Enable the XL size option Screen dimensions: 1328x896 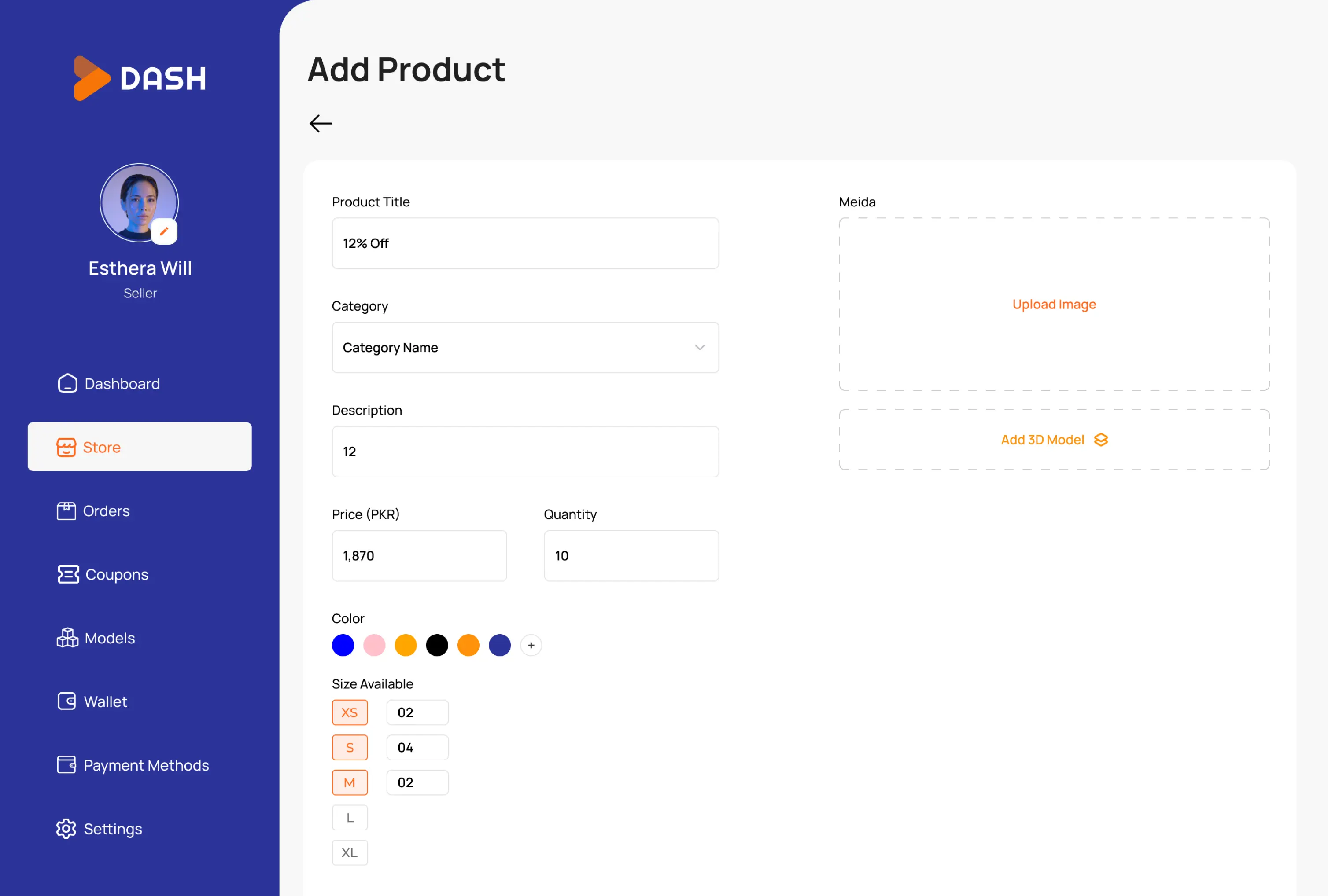coord(350,852)
